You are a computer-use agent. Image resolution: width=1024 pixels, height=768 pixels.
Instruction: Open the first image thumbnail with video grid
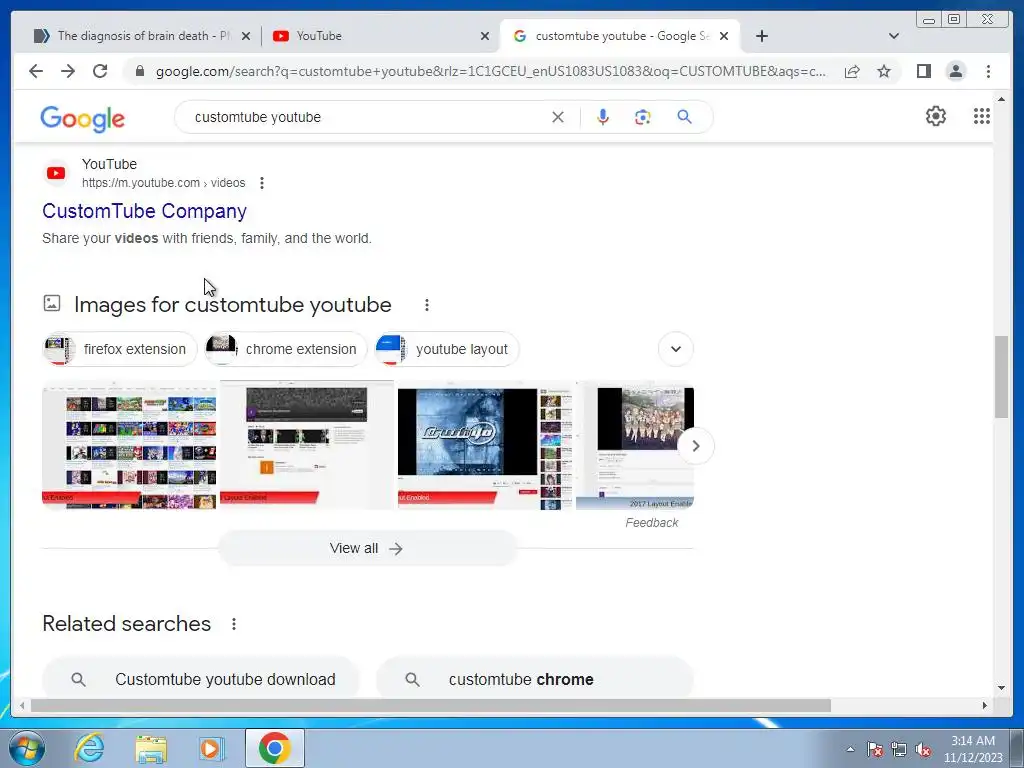click(129, 445)
